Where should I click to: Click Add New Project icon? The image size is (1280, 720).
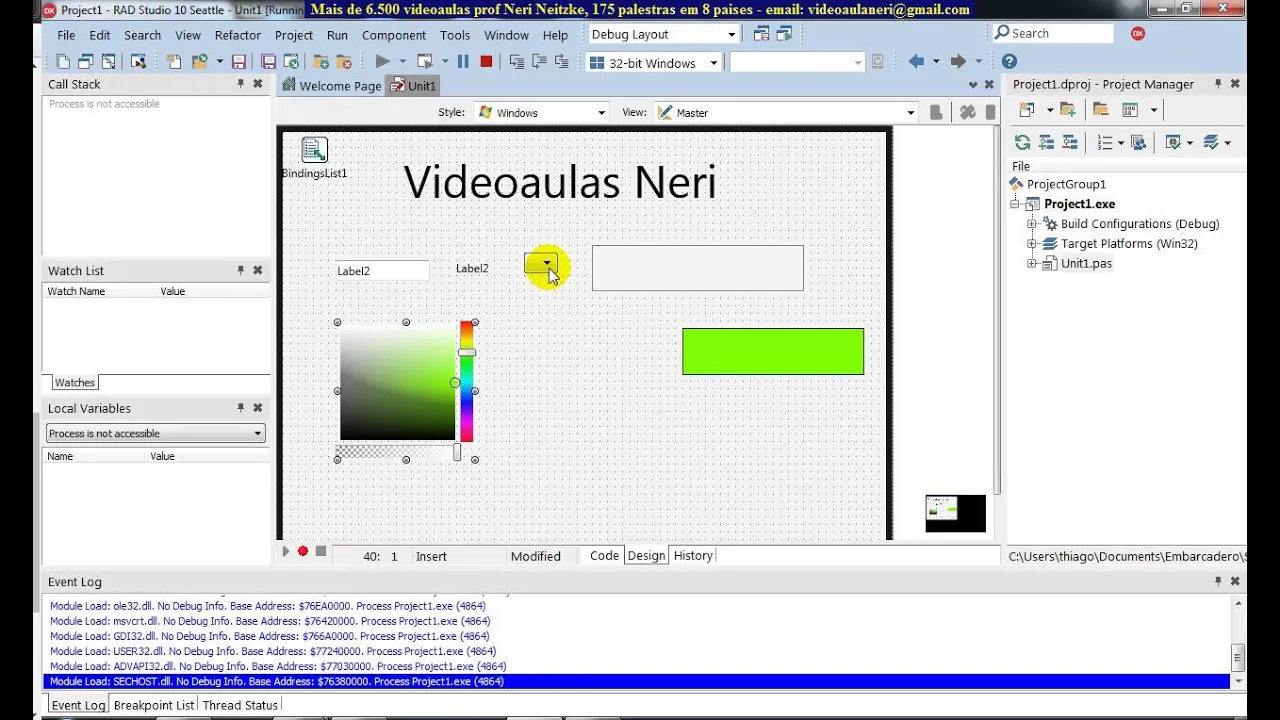(x=1026, y=110)
